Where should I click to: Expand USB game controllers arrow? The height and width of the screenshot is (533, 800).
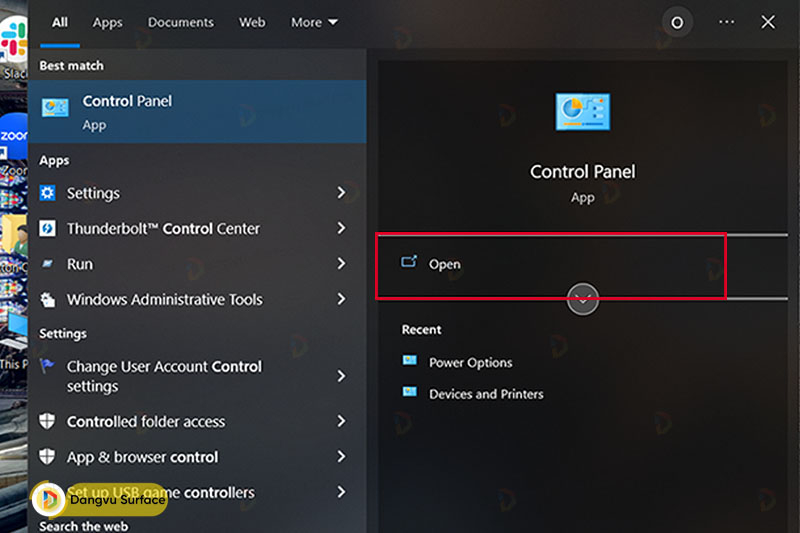pos(341,492)
